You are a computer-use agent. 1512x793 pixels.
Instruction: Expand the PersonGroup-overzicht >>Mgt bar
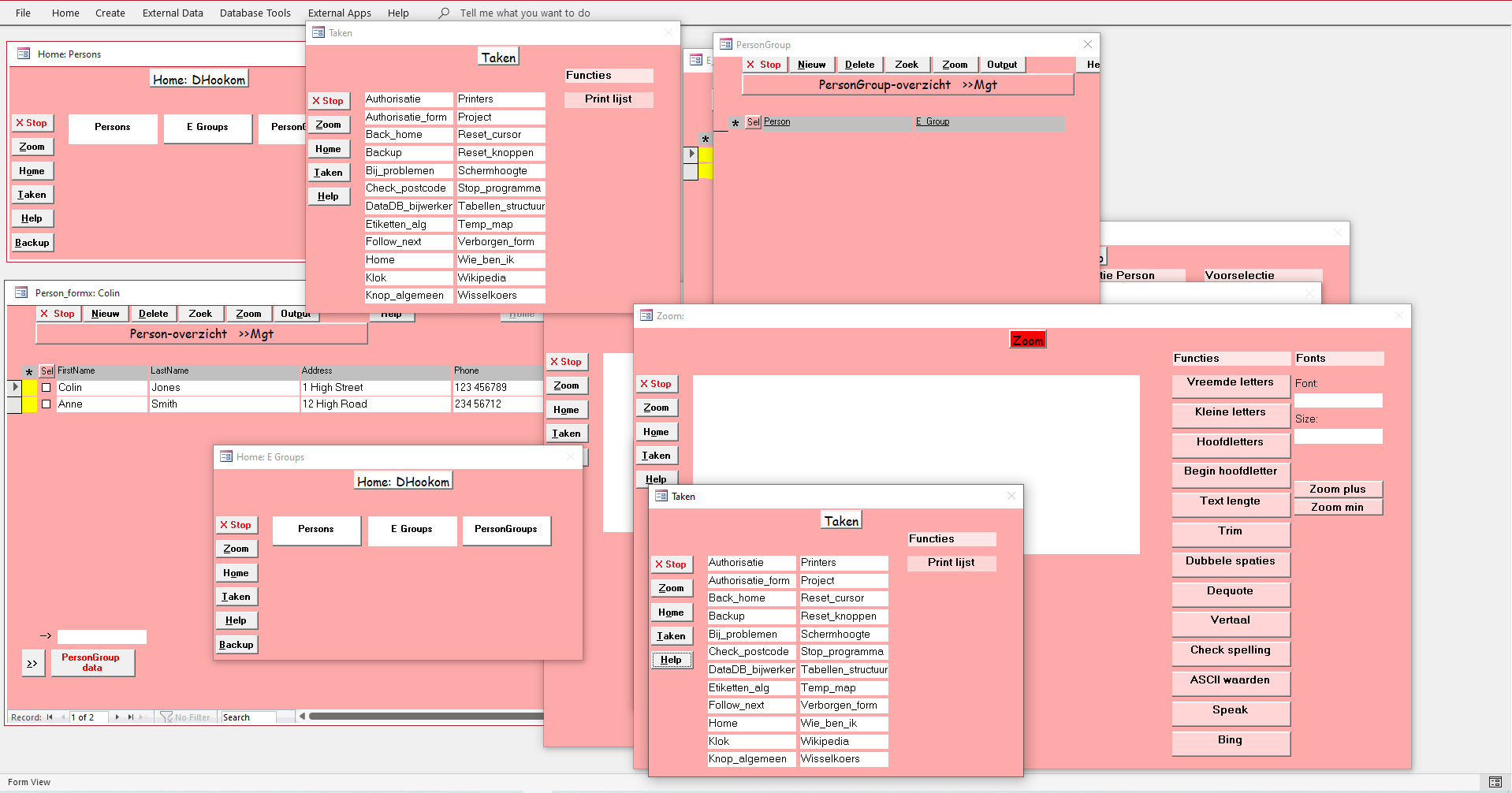point(907,85)
